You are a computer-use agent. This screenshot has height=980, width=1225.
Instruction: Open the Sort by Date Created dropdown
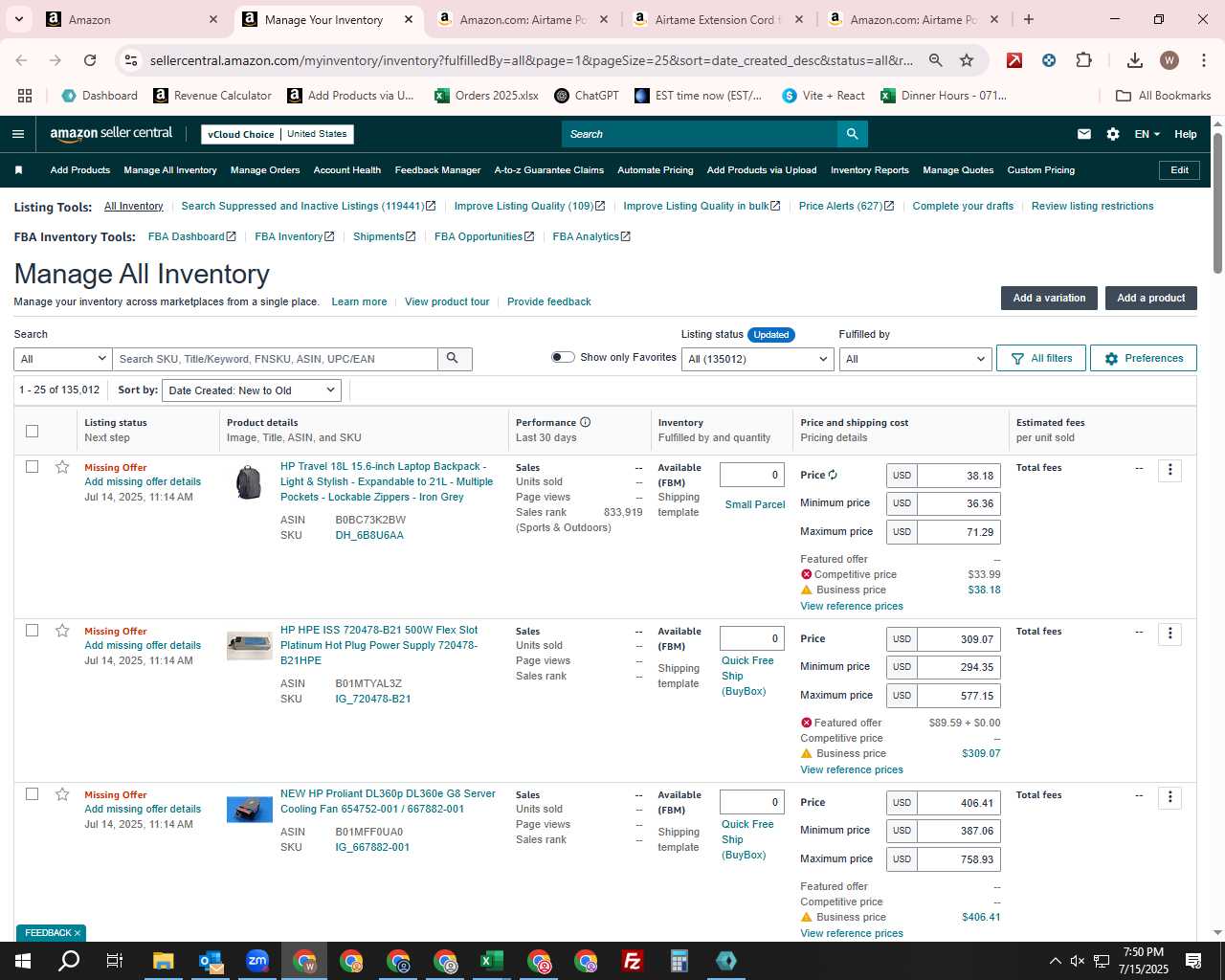[252, 390]
